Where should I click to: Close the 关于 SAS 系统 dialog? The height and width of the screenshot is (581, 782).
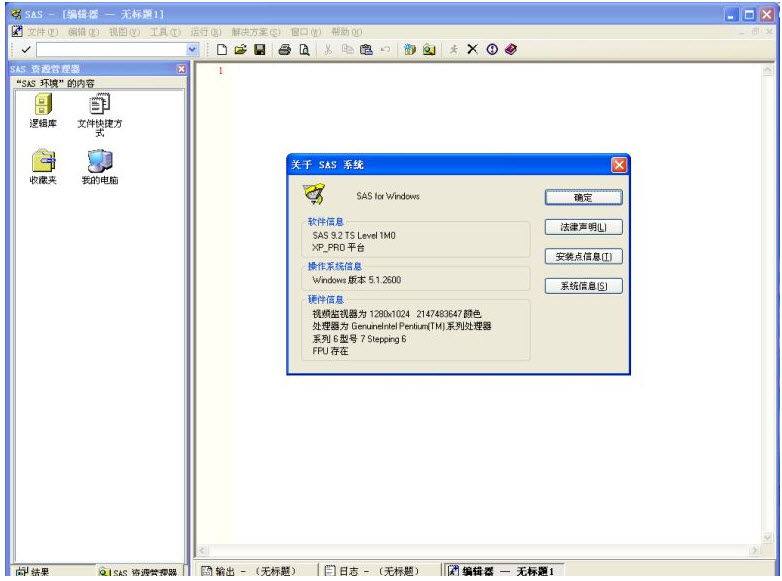pos(619,165)
